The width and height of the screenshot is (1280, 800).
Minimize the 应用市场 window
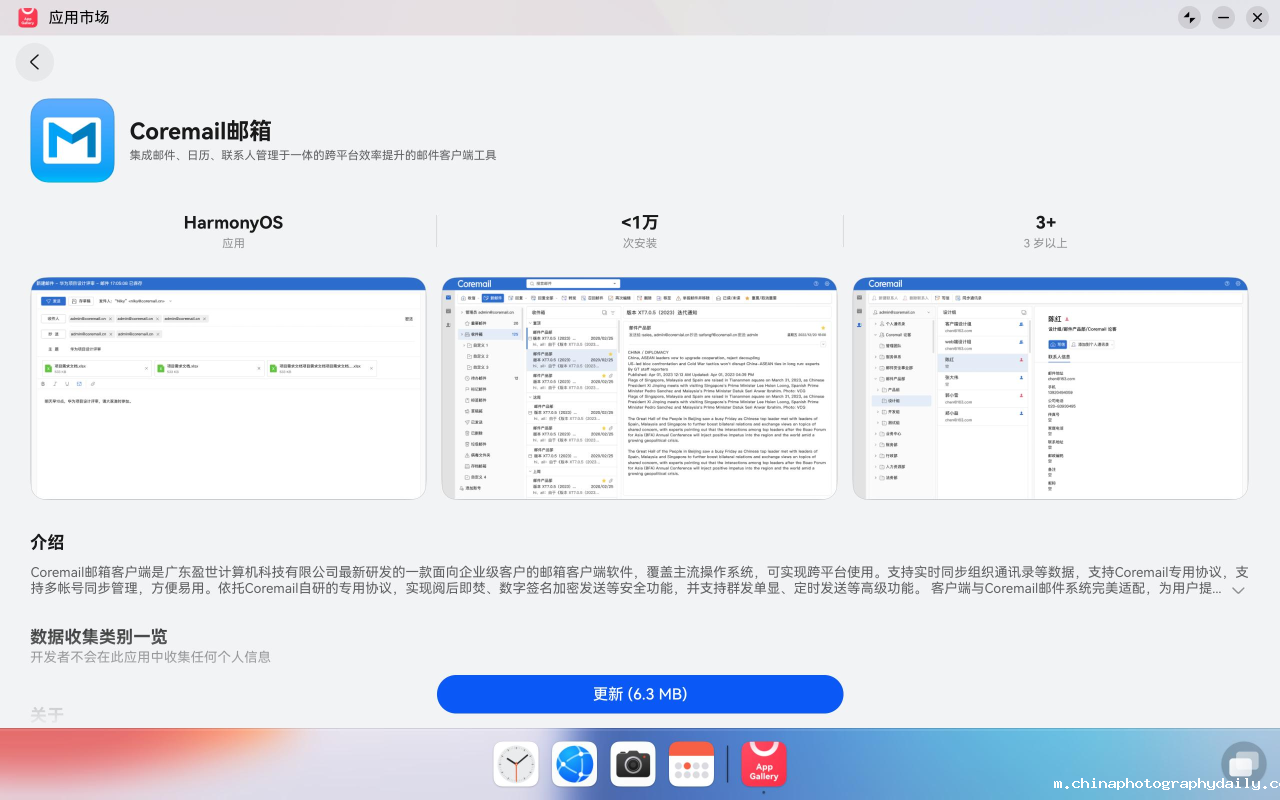coord(1223,17)
